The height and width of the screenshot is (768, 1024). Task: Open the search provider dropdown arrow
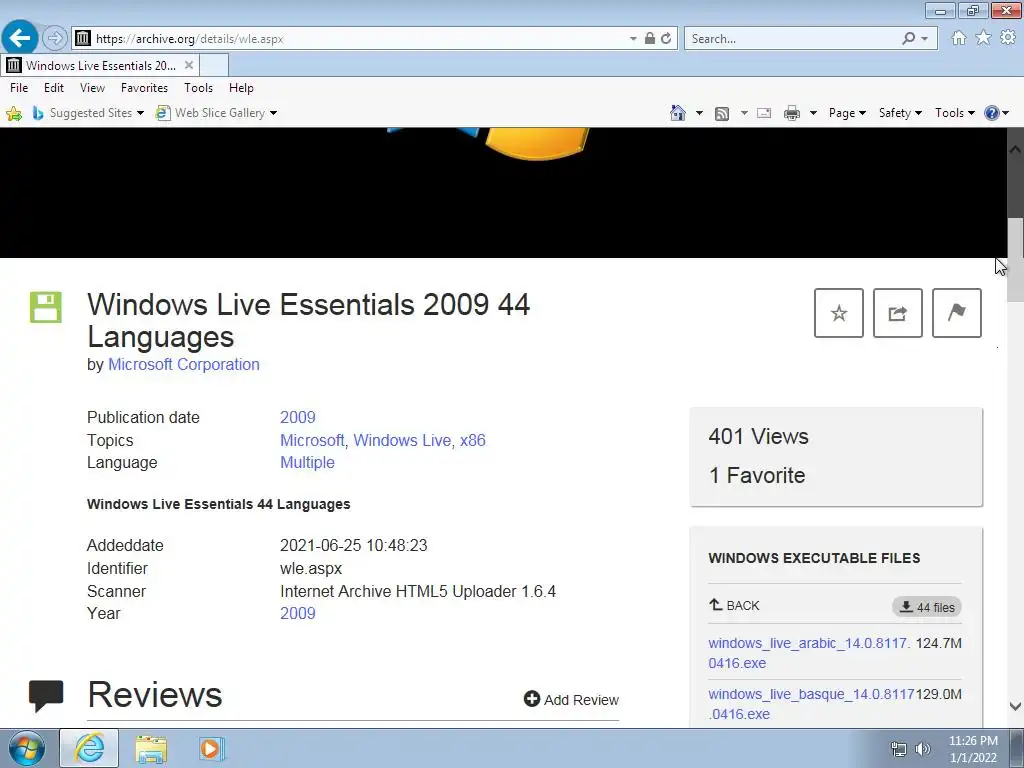[x=924, y=39]
